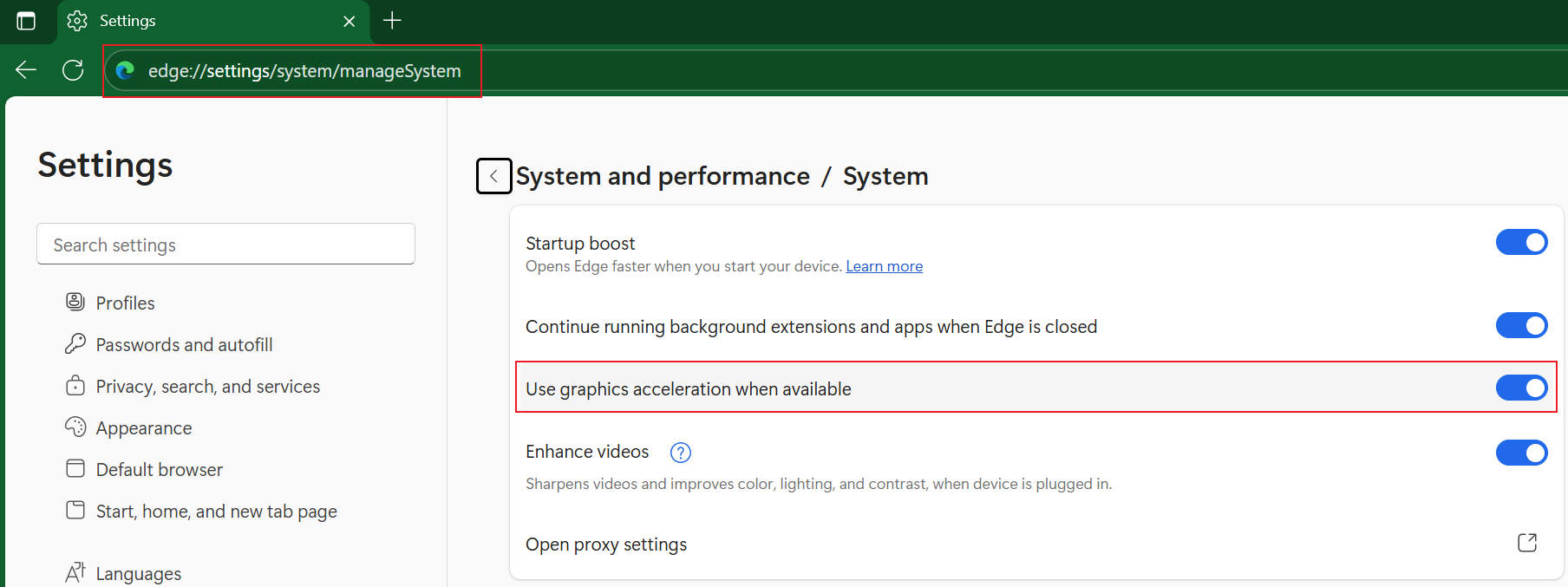Toggle Startup boost off

(1521, 242)
